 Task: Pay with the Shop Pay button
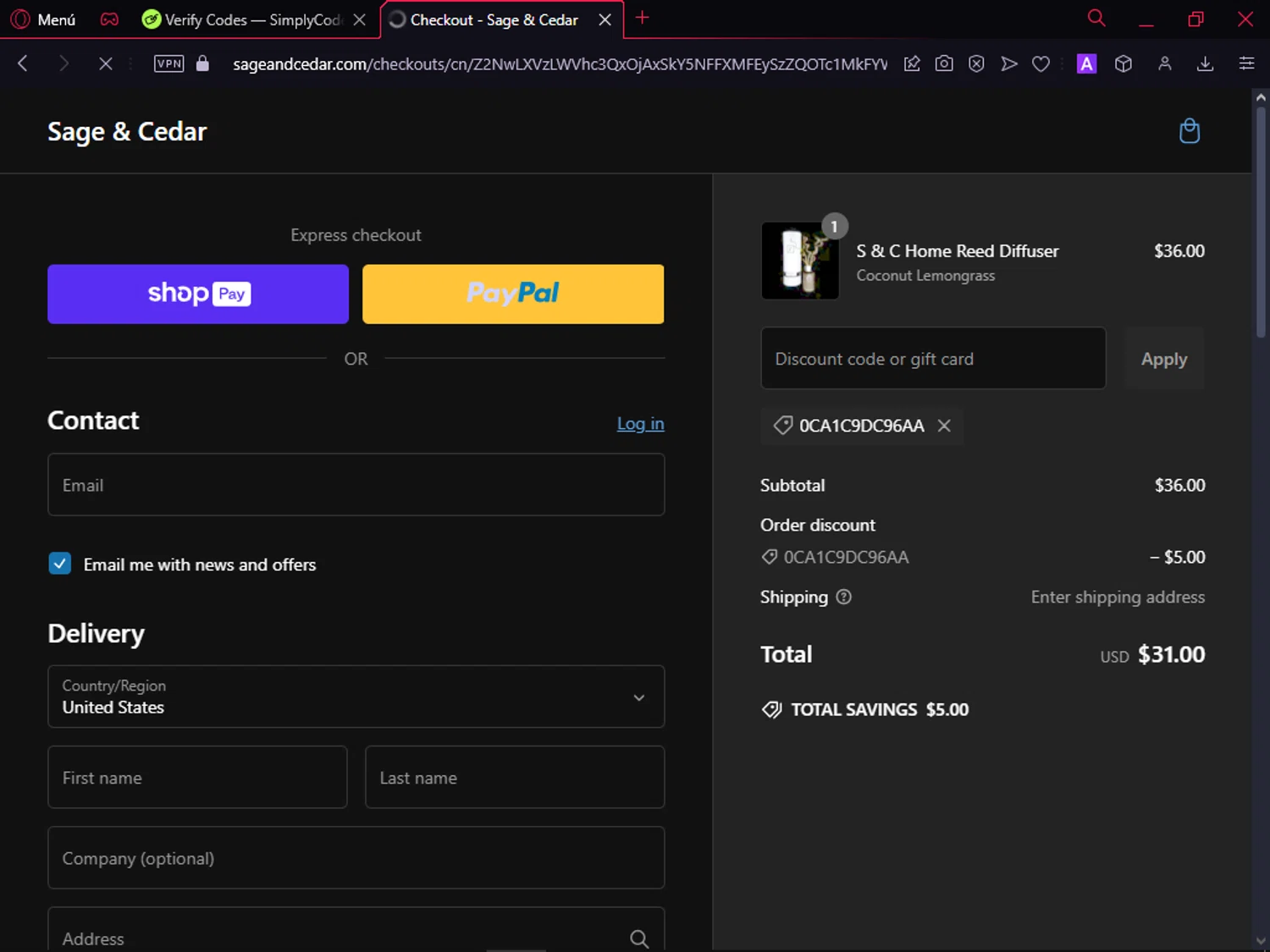[198, 294]
